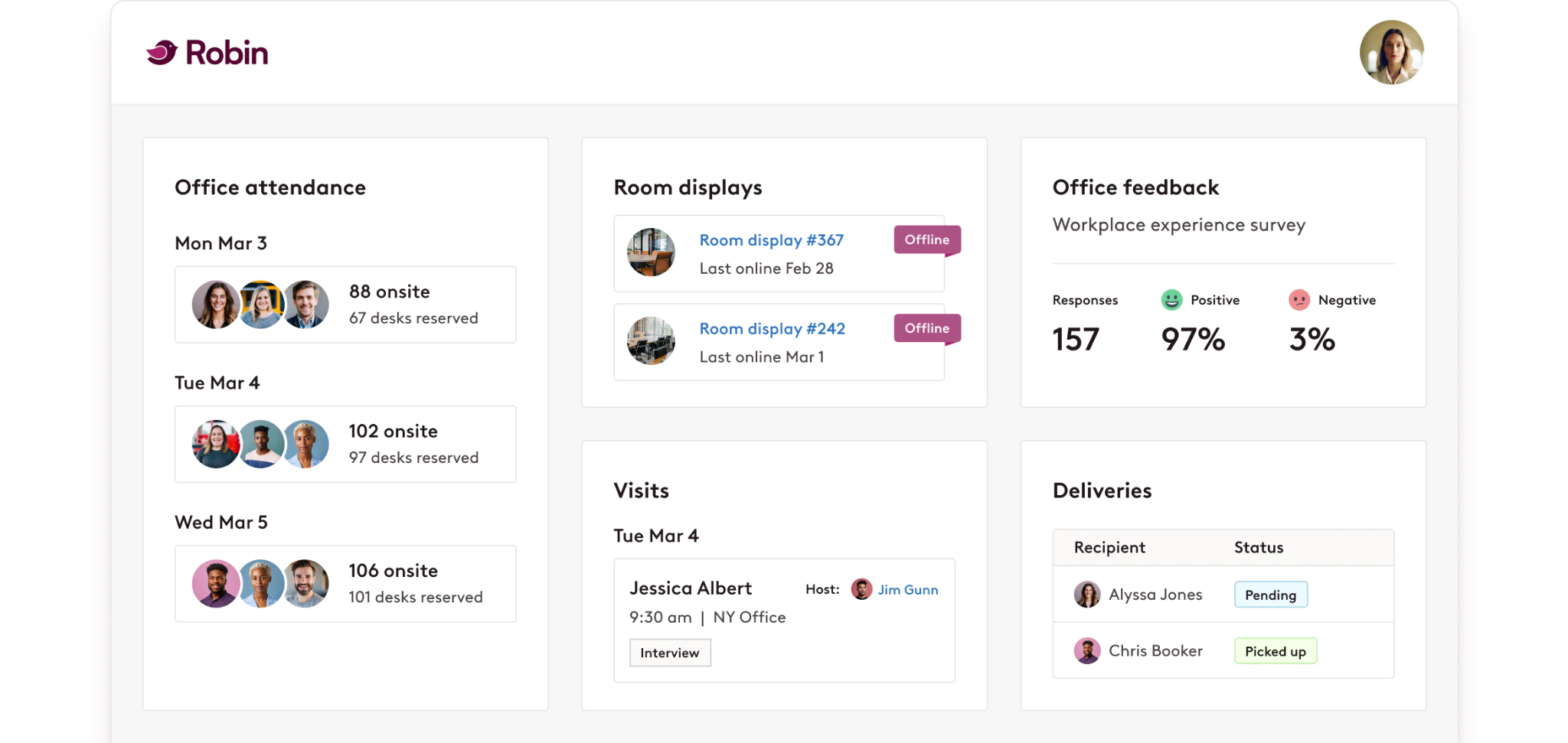Open Room display #242 thumbnail
Image resolution: width=1568 pixels, height=743 pixels.
pos(651,341)
